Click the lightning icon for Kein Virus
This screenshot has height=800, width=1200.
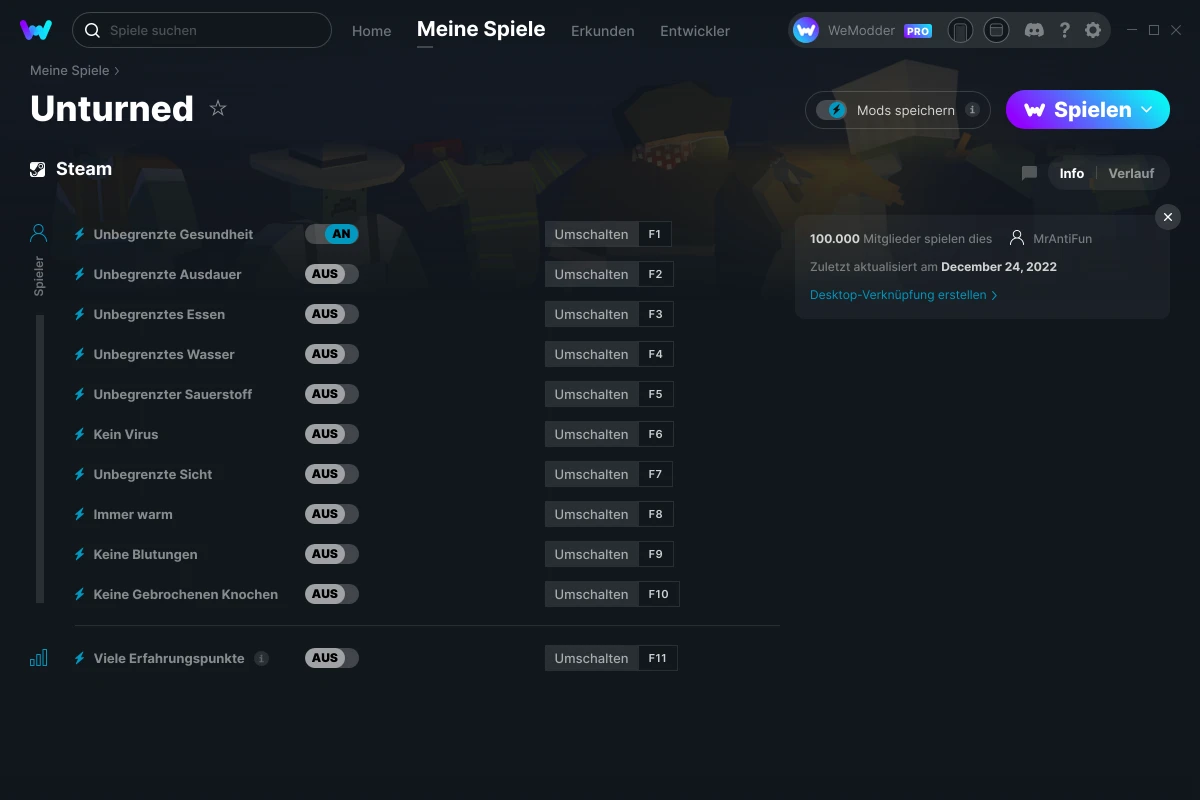(x=80, y=434)
